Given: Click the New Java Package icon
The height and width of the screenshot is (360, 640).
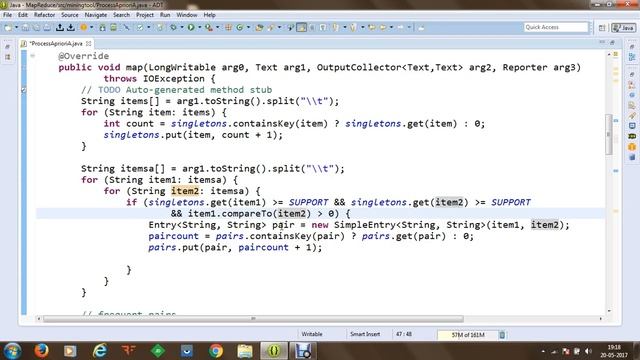Looking at the screenshot, I should click(229, 27).
